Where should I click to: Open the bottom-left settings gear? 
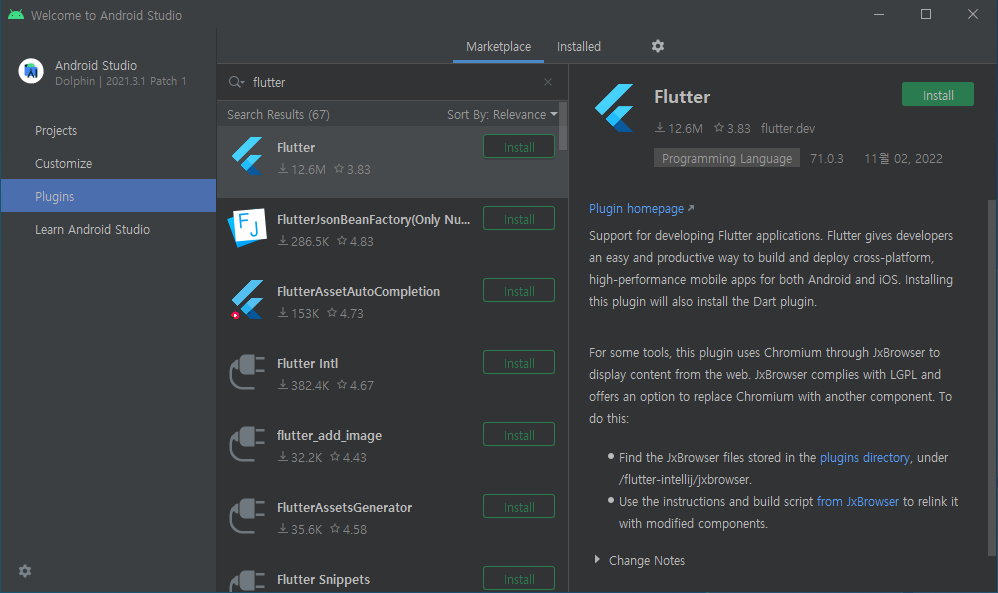[x=25, y=571]
